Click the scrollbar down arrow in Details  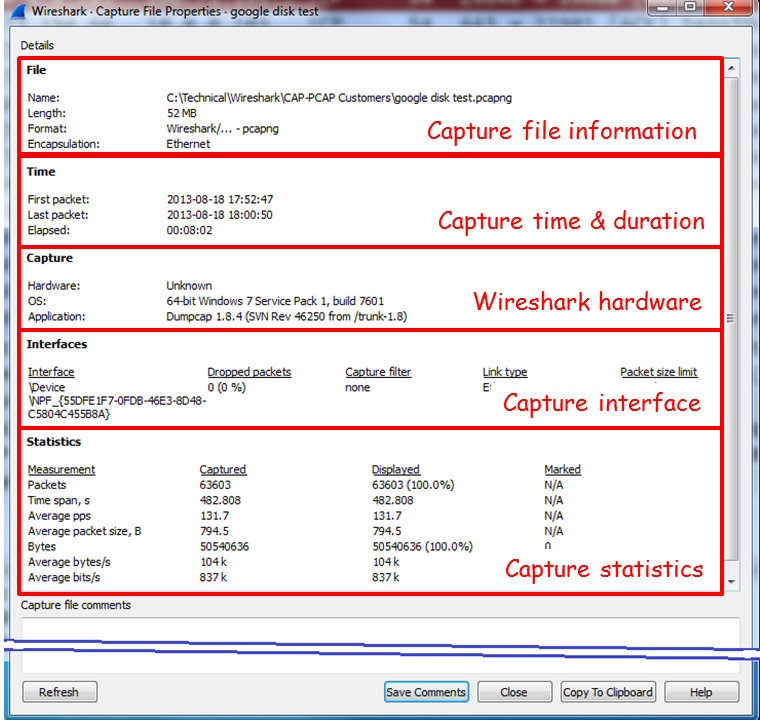pos(731,582)
